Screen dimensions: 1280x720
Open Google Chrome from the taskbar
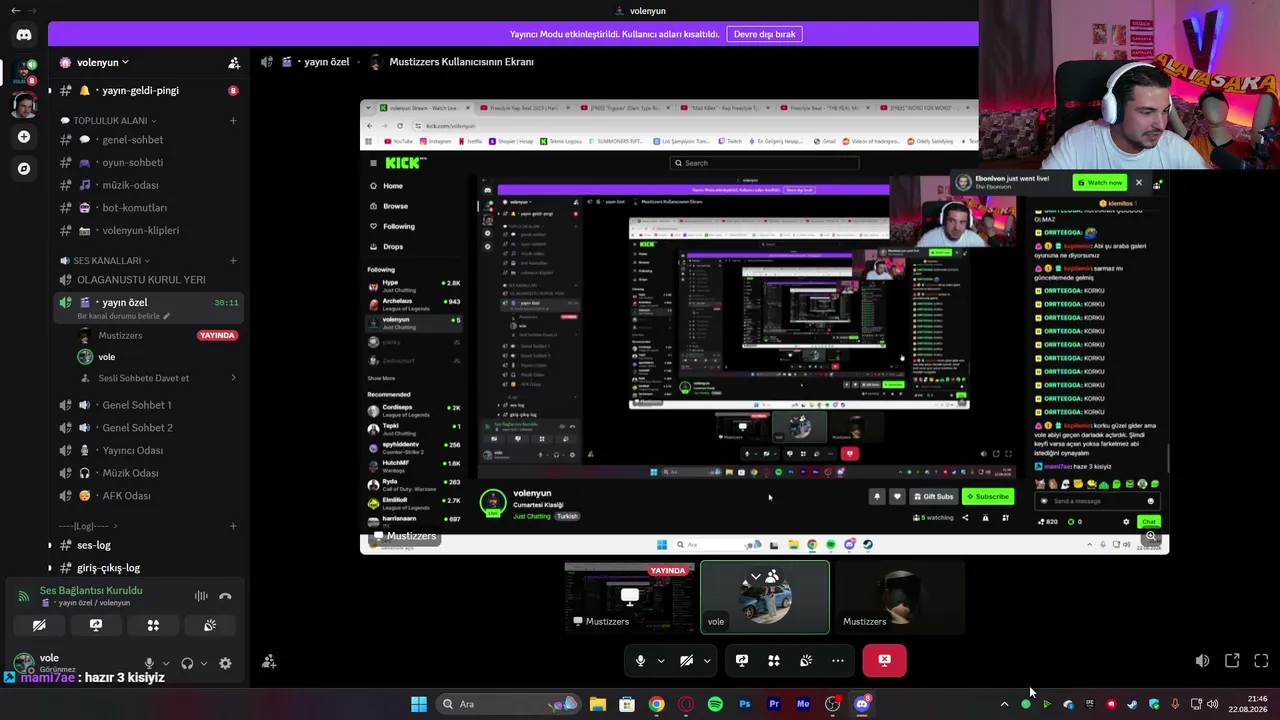coord(656,704)
